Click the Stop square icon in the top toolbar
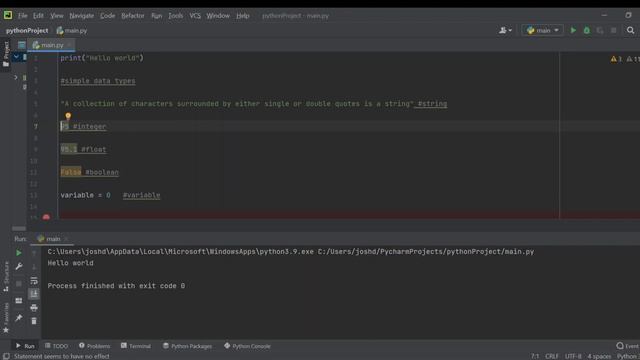Screen dimensions: 640x360 coord(613,30)
